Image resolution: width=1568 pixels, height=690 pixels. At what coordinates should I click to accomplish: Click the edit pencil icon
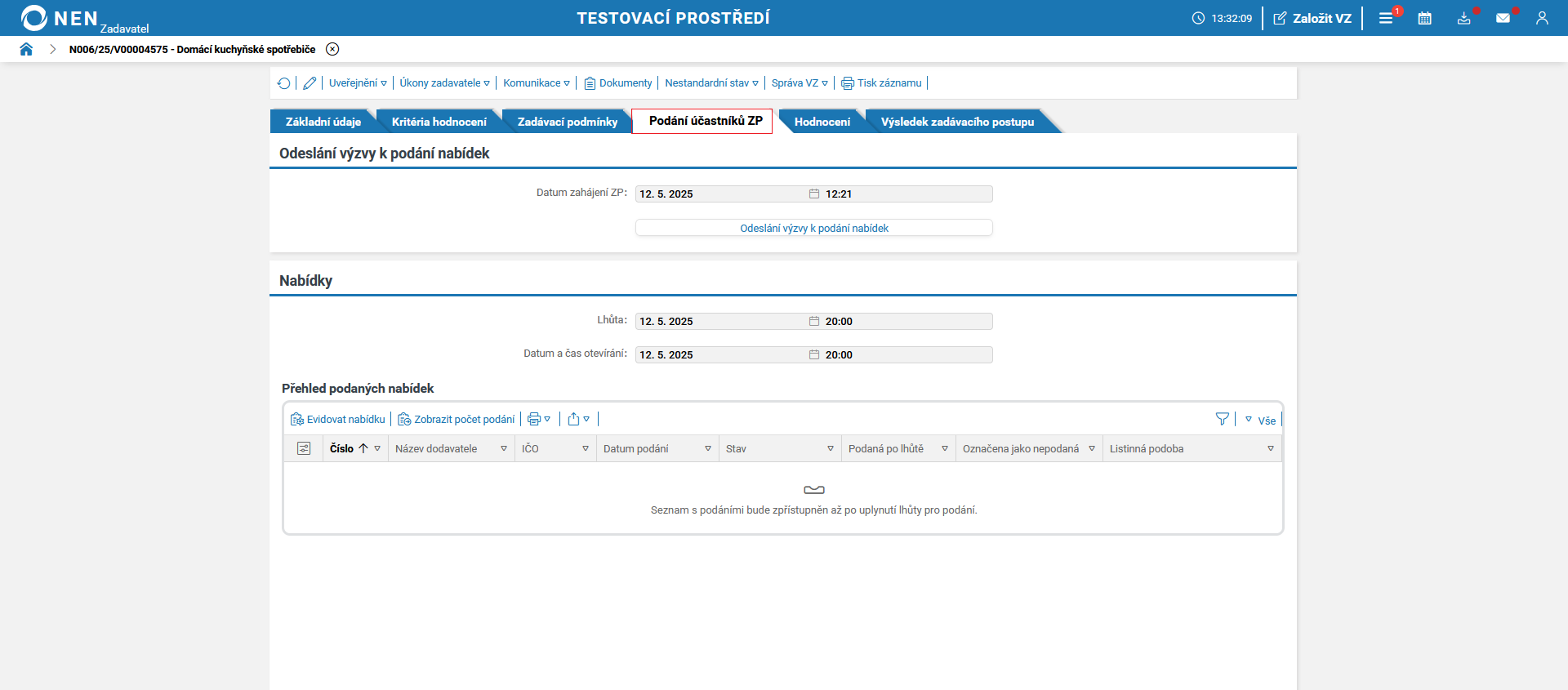(x=310, y=83)
